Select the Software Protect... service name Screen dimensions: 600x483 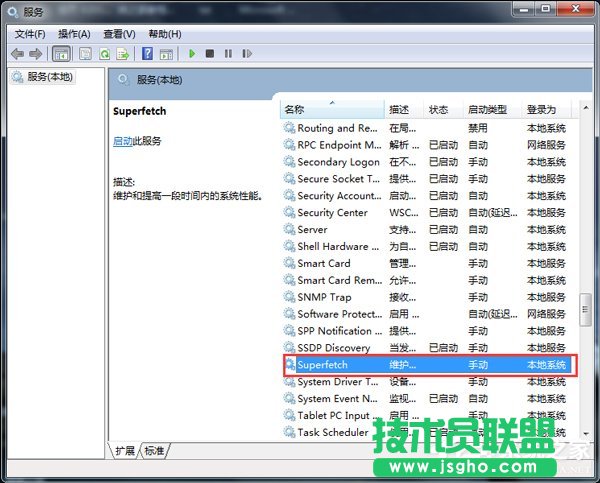(x=340, y=314)
